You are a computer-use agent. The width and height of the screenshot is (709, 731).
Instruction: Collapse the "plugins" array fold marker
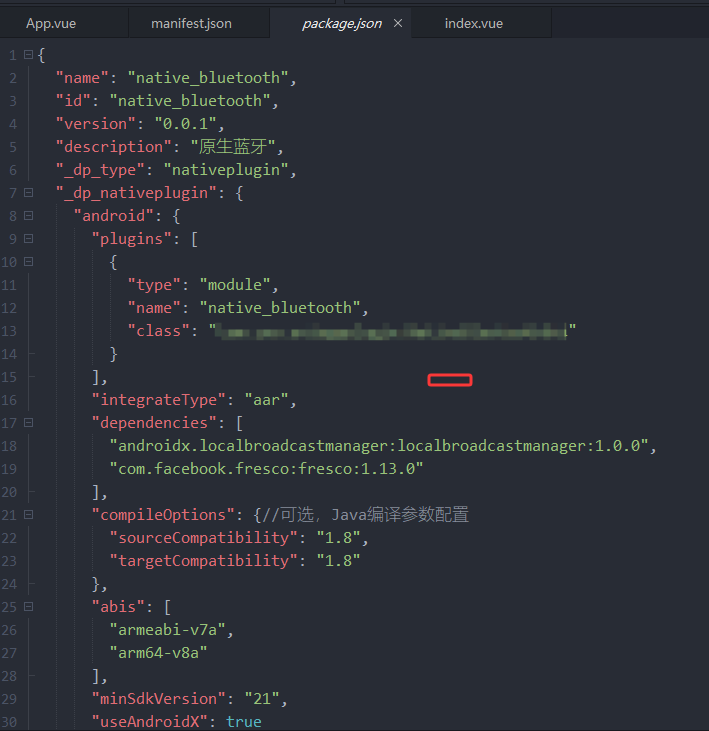[28, 239]
